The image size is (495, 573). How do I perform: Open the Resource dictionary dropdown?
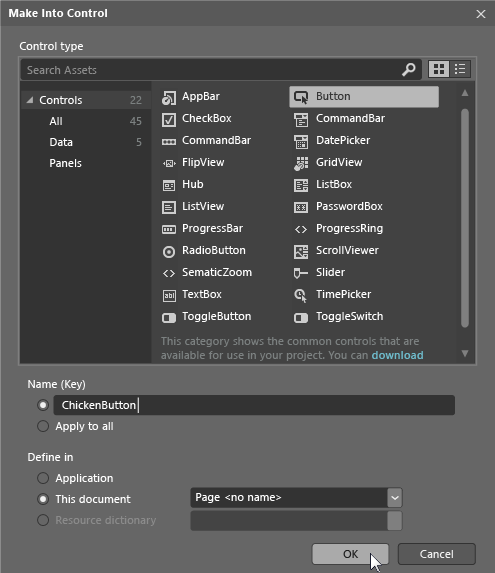point(395,520)
